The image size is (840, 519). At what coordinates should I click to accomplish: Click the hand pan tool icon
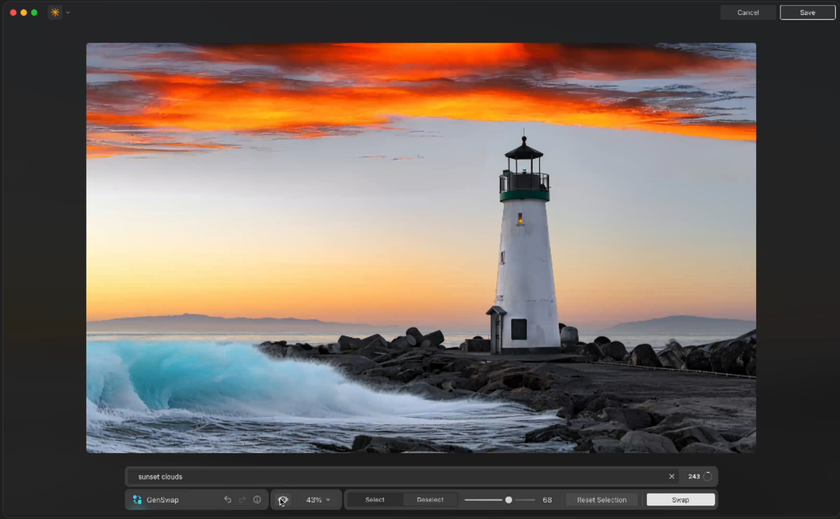[x=283, y=499]
